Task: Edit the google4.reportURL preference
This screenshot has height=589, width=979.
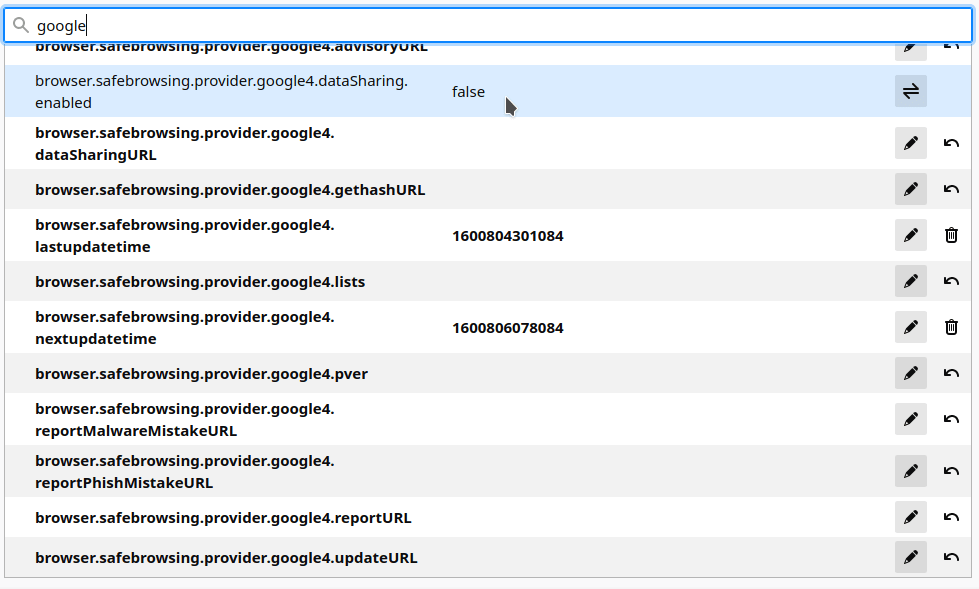Action: click(x=910, y=517)
